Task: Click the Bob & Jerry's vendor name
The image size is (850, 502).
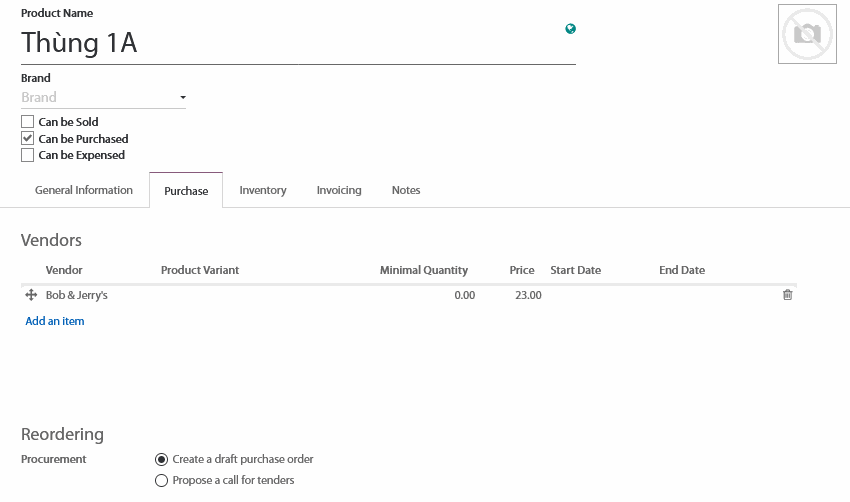Action: click(x=77, y=295)
